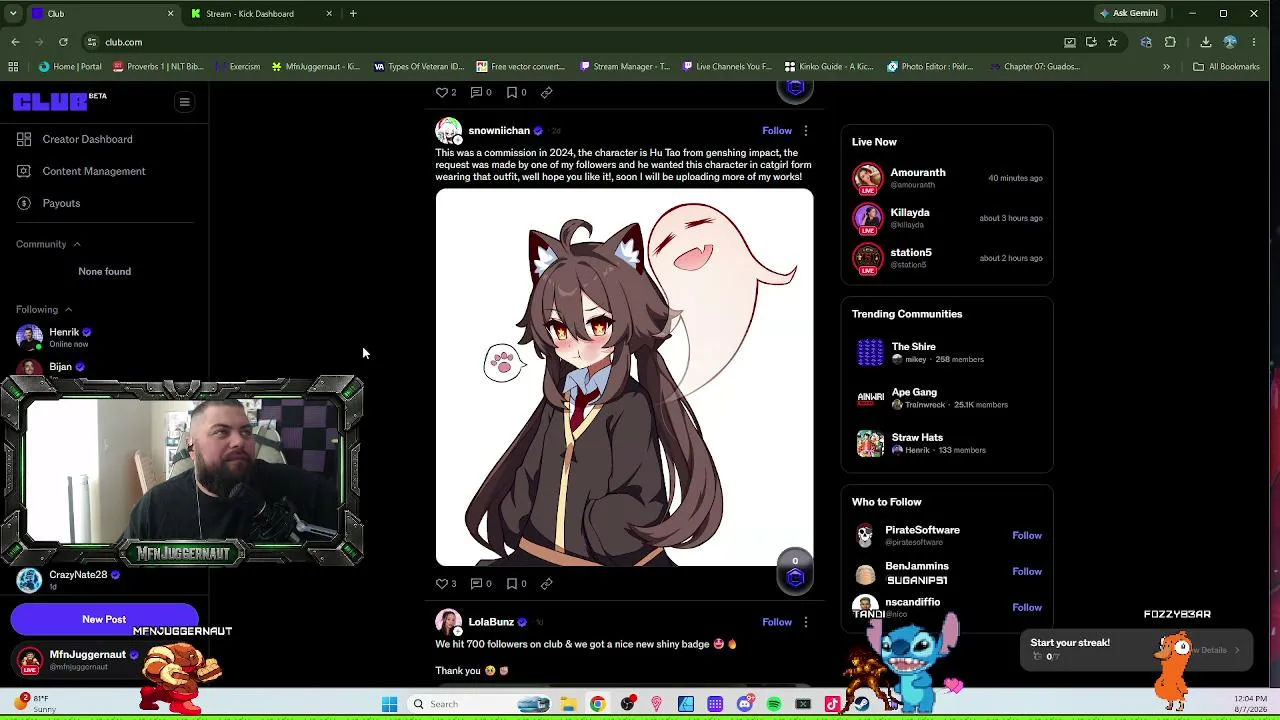1280x720 pixels.
Task: Follow LolaBunz
Action: click(x=777, y=622)
